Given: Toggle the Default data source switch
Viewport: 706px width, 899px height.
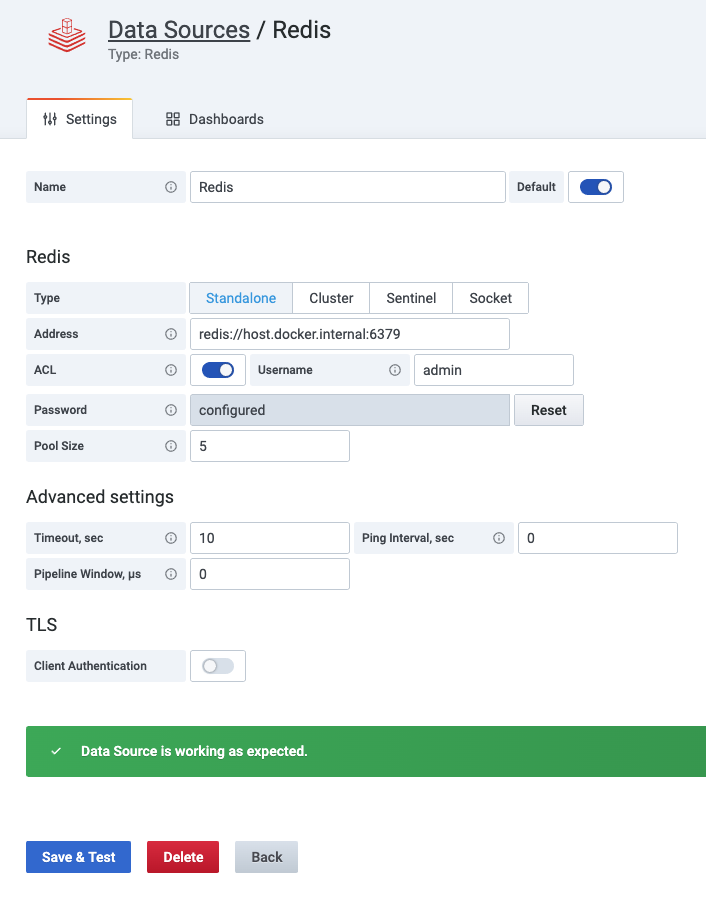Looking at the screenshot, I should 596,187.
